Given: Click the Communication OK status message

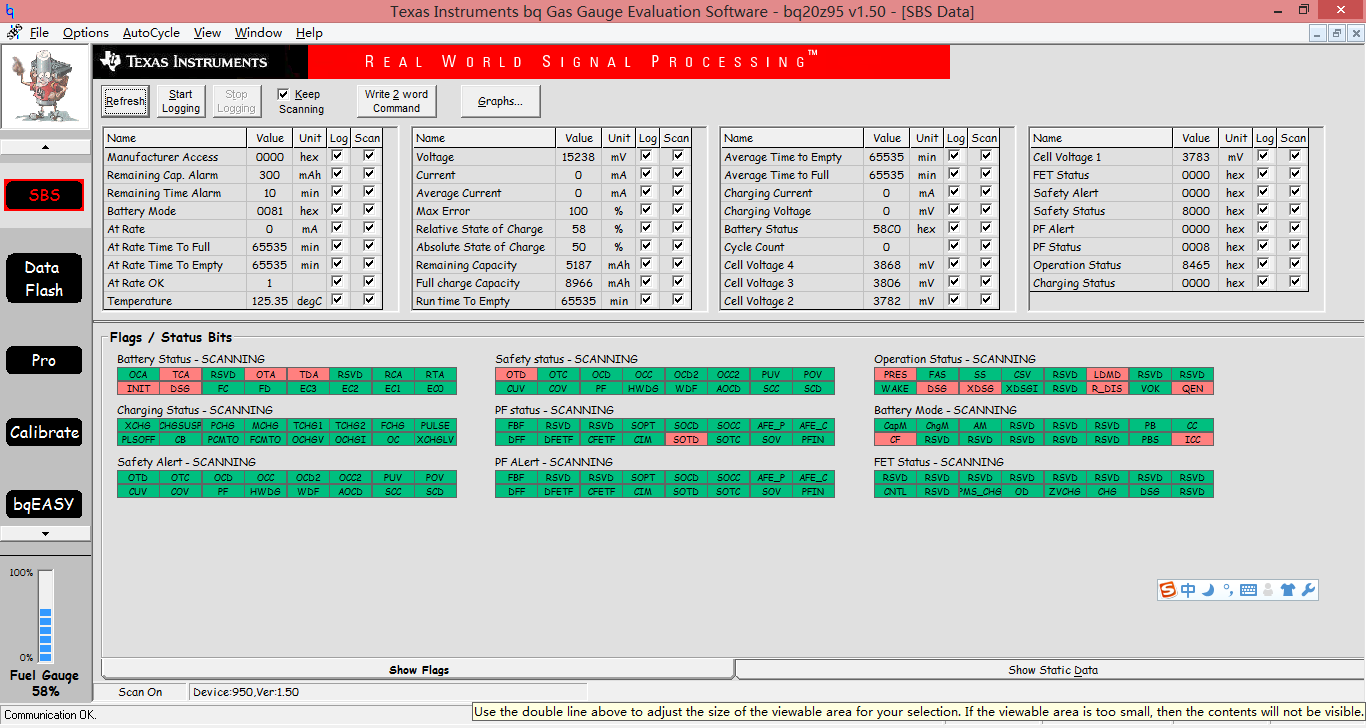Looking at the screenshot, I should [x=52, y=715].
